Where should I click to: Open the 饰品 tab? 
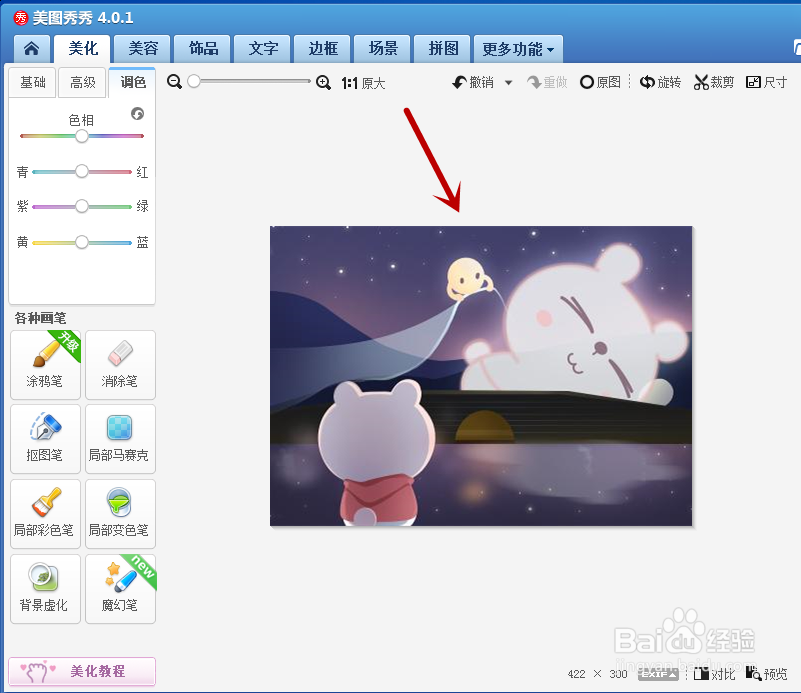coord(203,49)
